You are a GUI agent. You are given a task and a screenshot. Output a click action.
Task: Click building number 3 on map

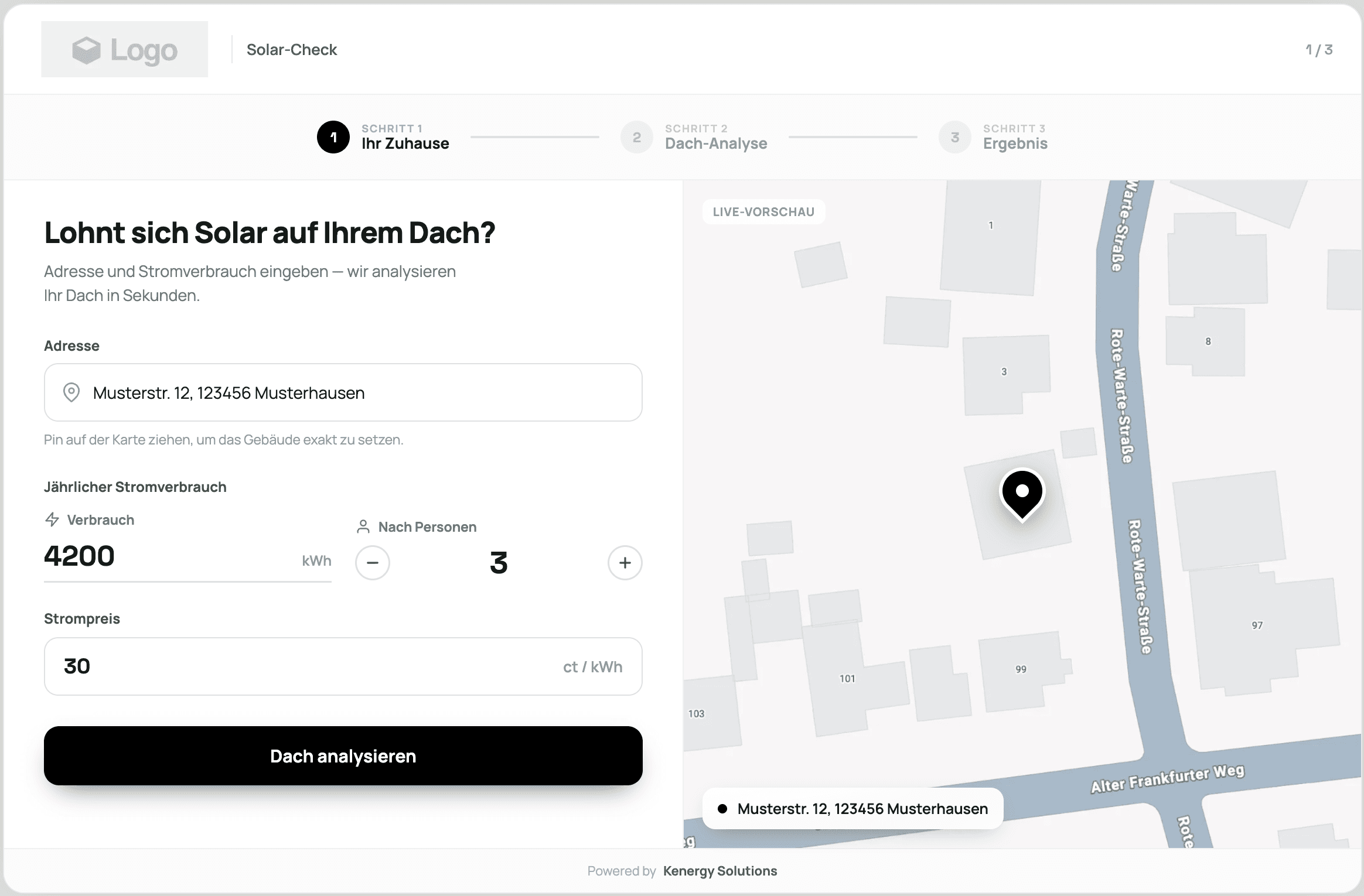[1004, 372]
